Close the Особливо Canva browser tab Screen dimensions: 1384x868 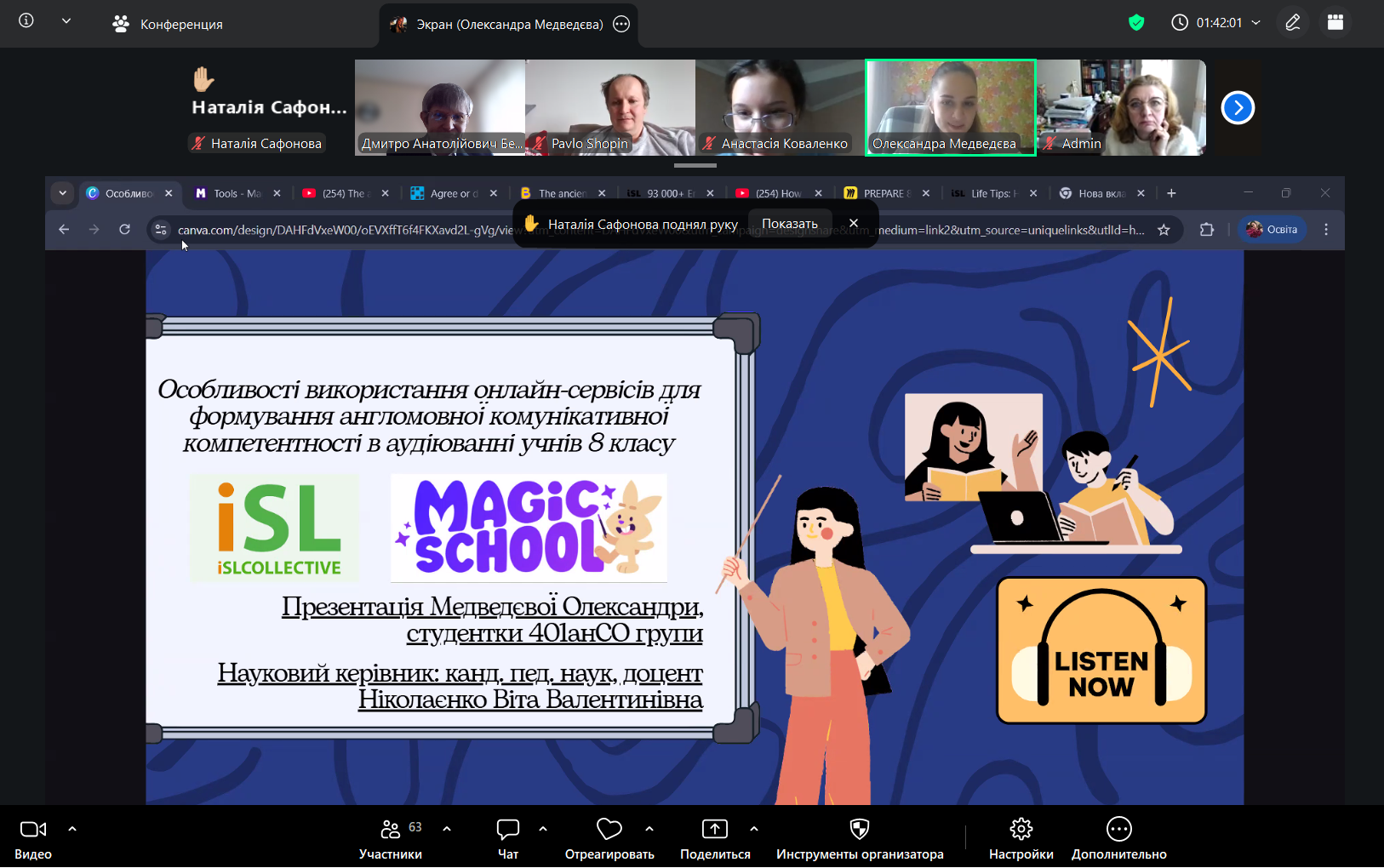tap(169, 193)
